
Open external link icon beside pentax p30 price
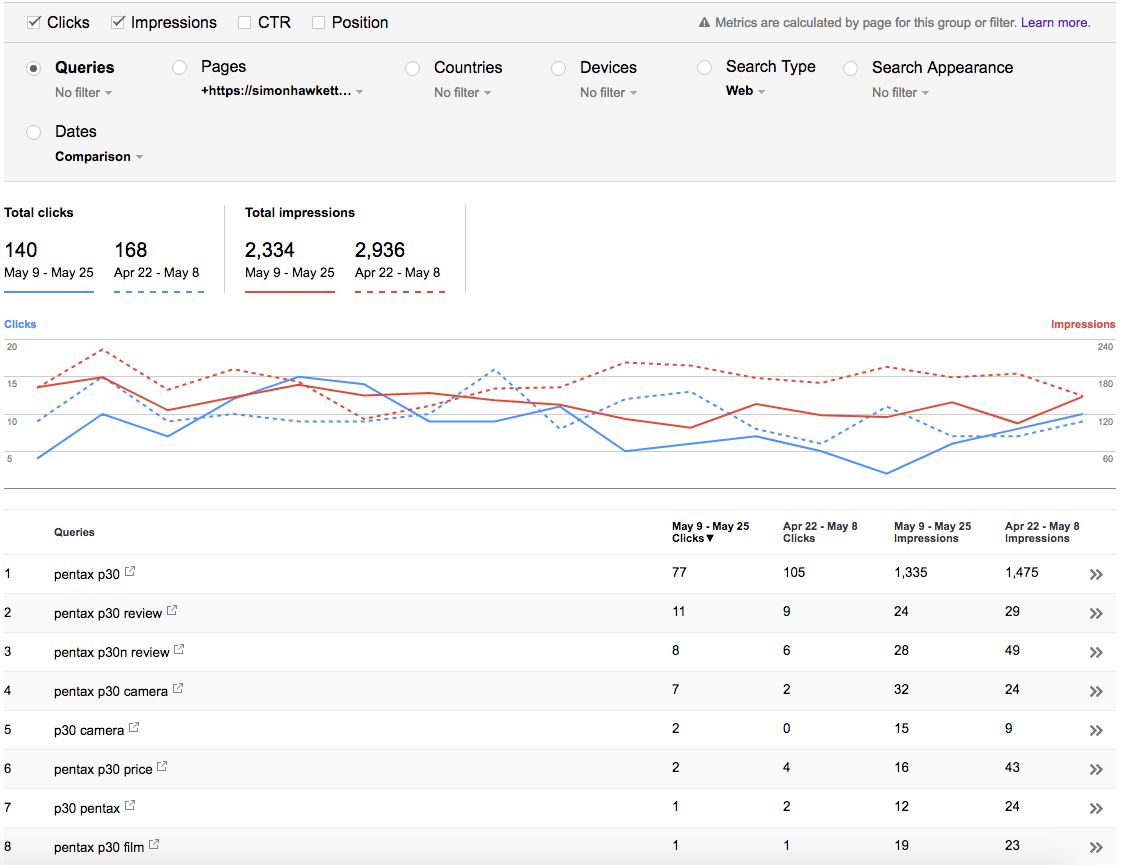point(162,766)
